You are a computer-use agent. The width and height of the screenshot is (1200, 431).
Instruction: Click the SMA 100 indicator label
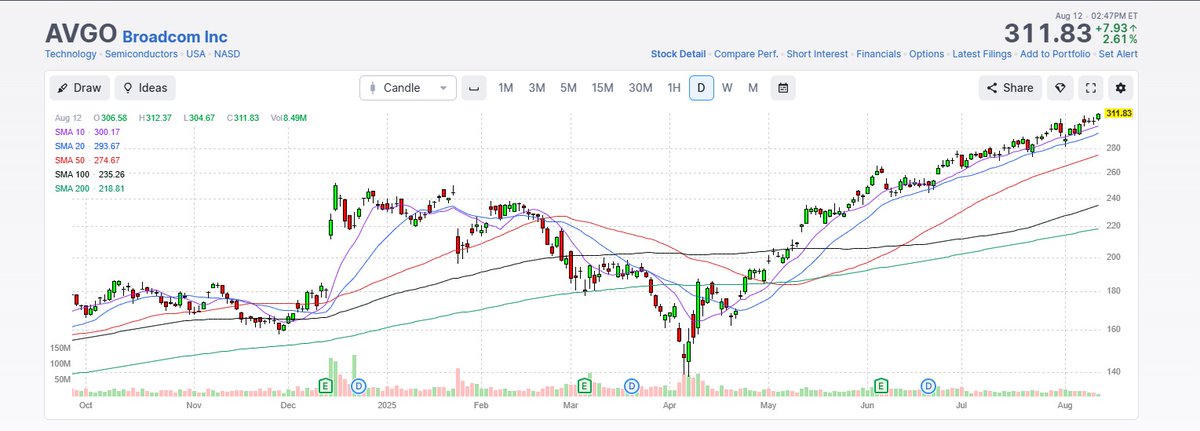tap(71, 174)
